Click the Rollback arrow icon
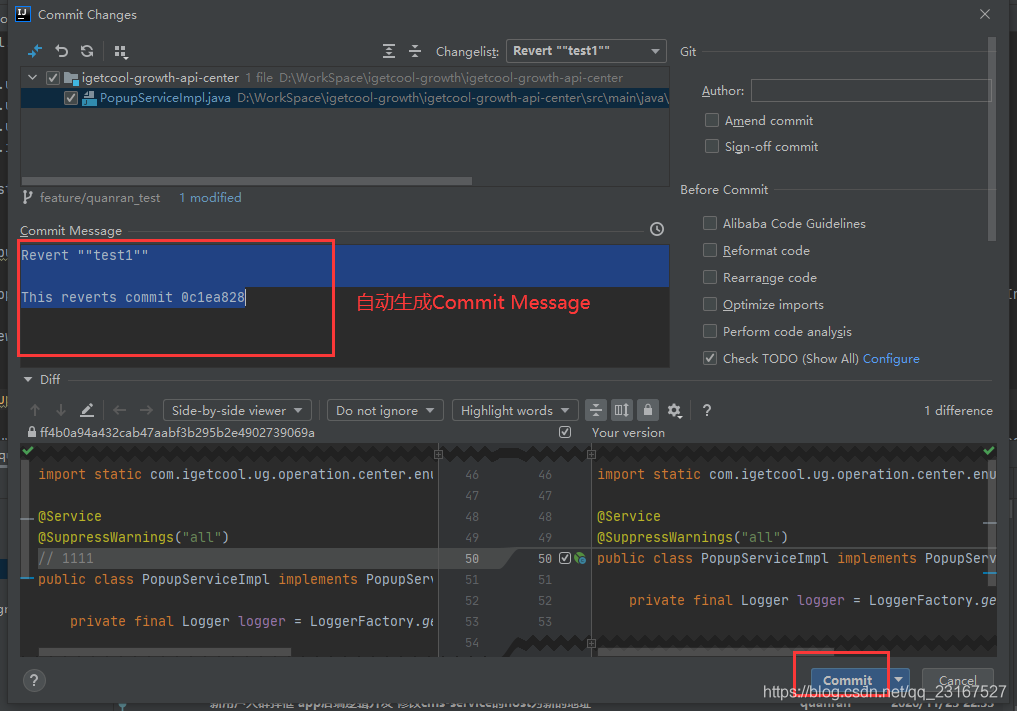This screenshot has width=1017, height=711. point(62,51)
